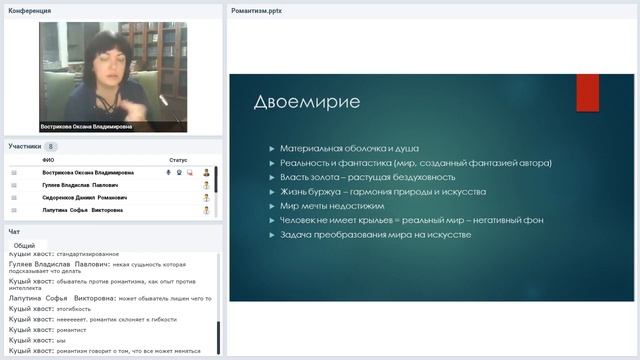
Task: Click chat message from Гуляев Владислав Павлович
Action: (97, 267)
